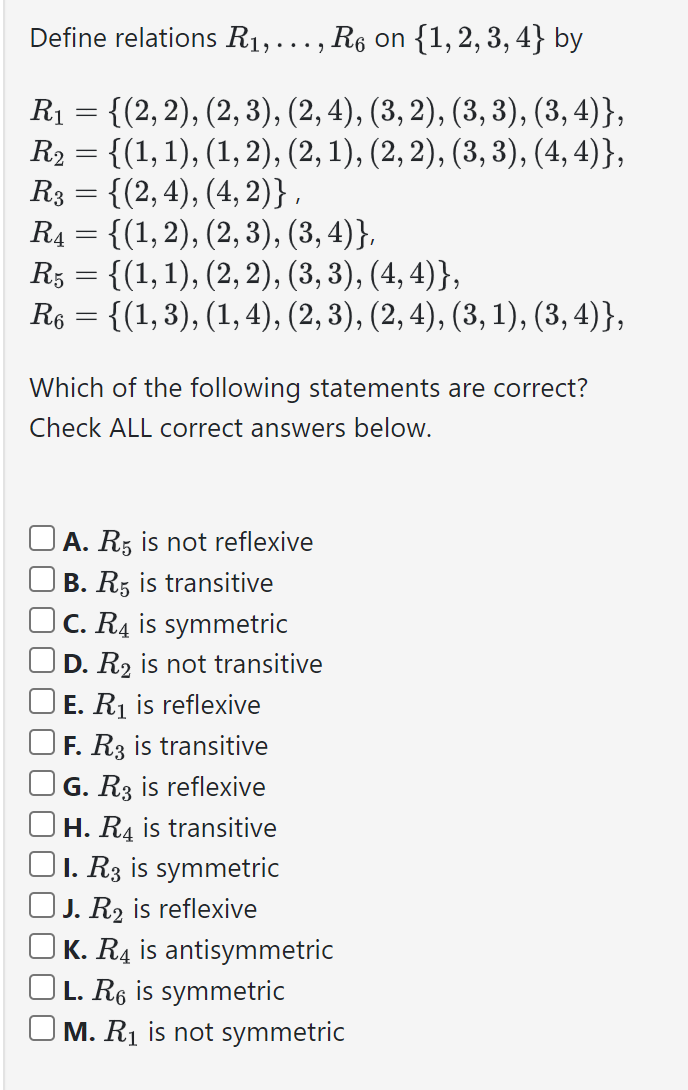Check option I stating R3 is symmetric
This screenshot has width=688, height=1090.
pyautogui.click(x=40, y=863)
